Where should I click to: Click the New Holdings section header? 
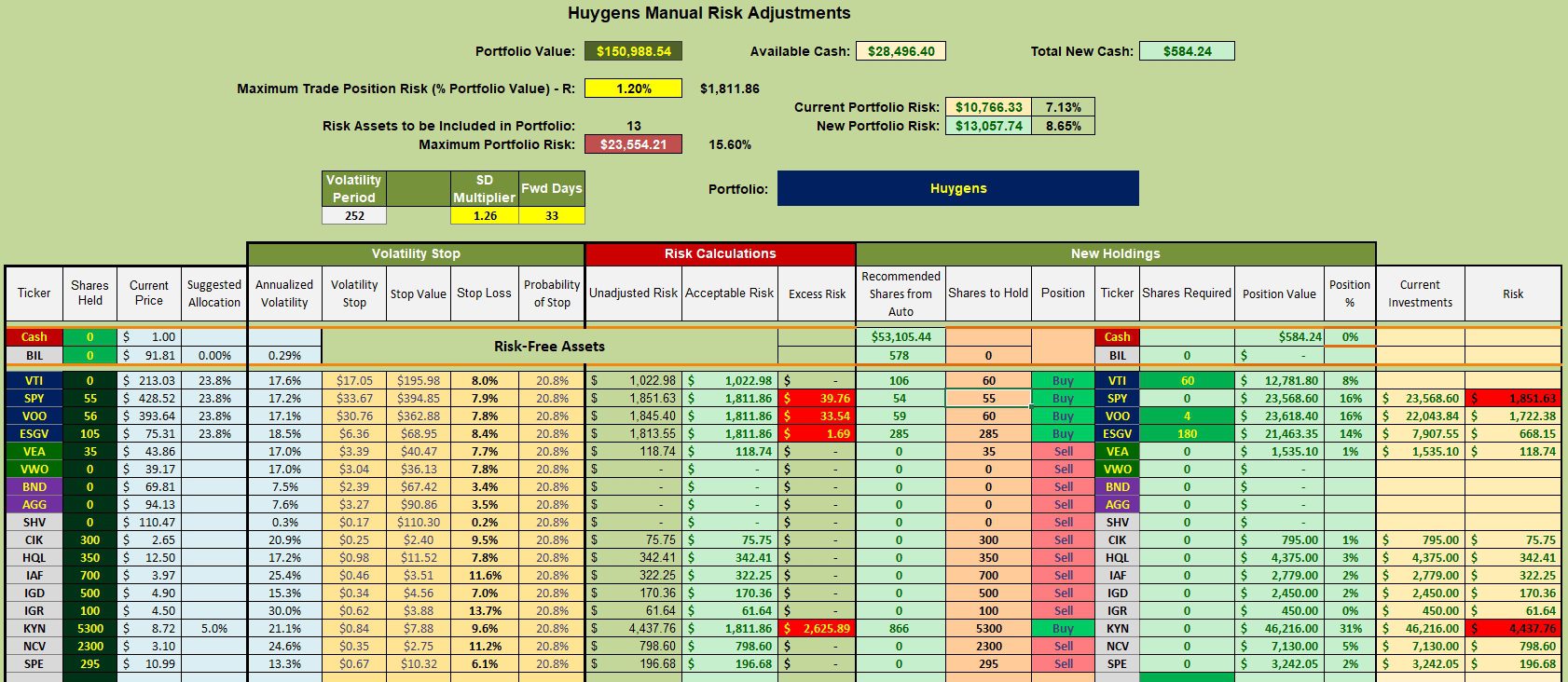pos(1116,253)
